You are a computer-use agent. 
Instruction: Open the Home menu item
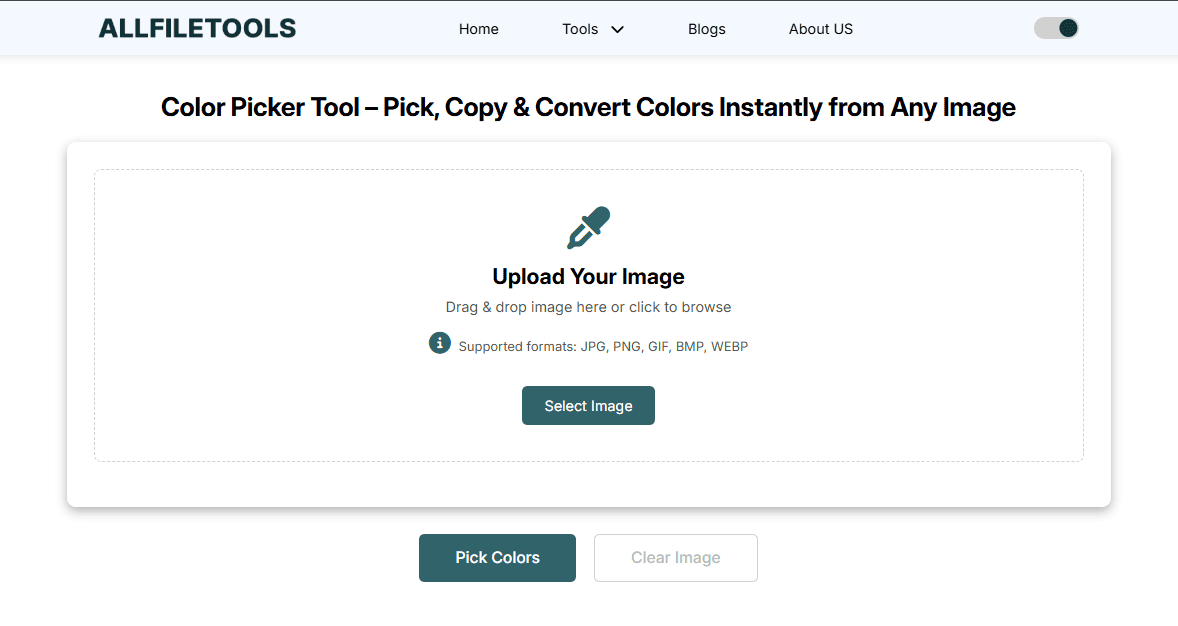tap(479, 29)
